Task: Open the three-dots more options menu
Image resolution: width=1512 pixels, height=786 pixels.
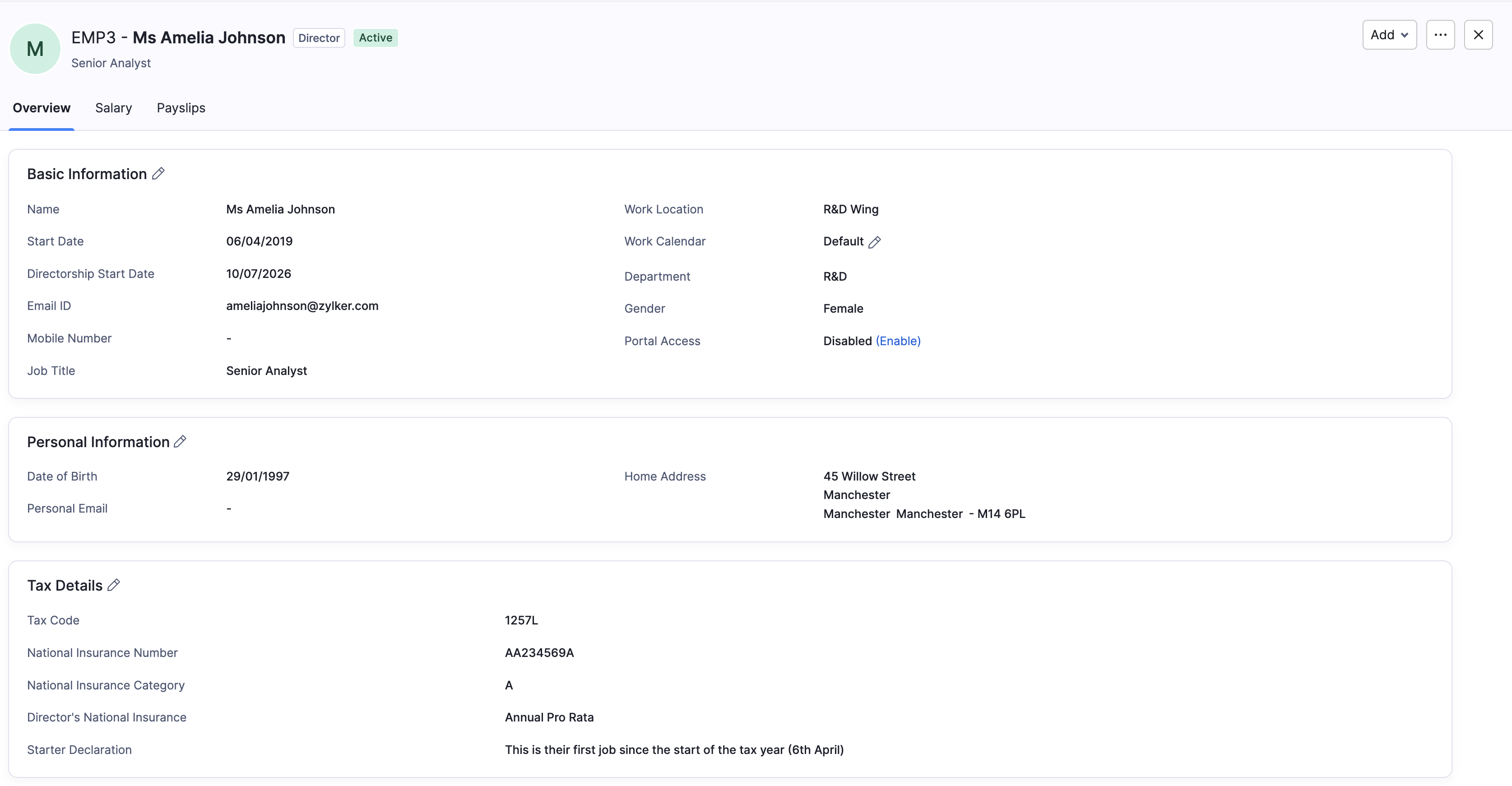Action: (1440, 35)
